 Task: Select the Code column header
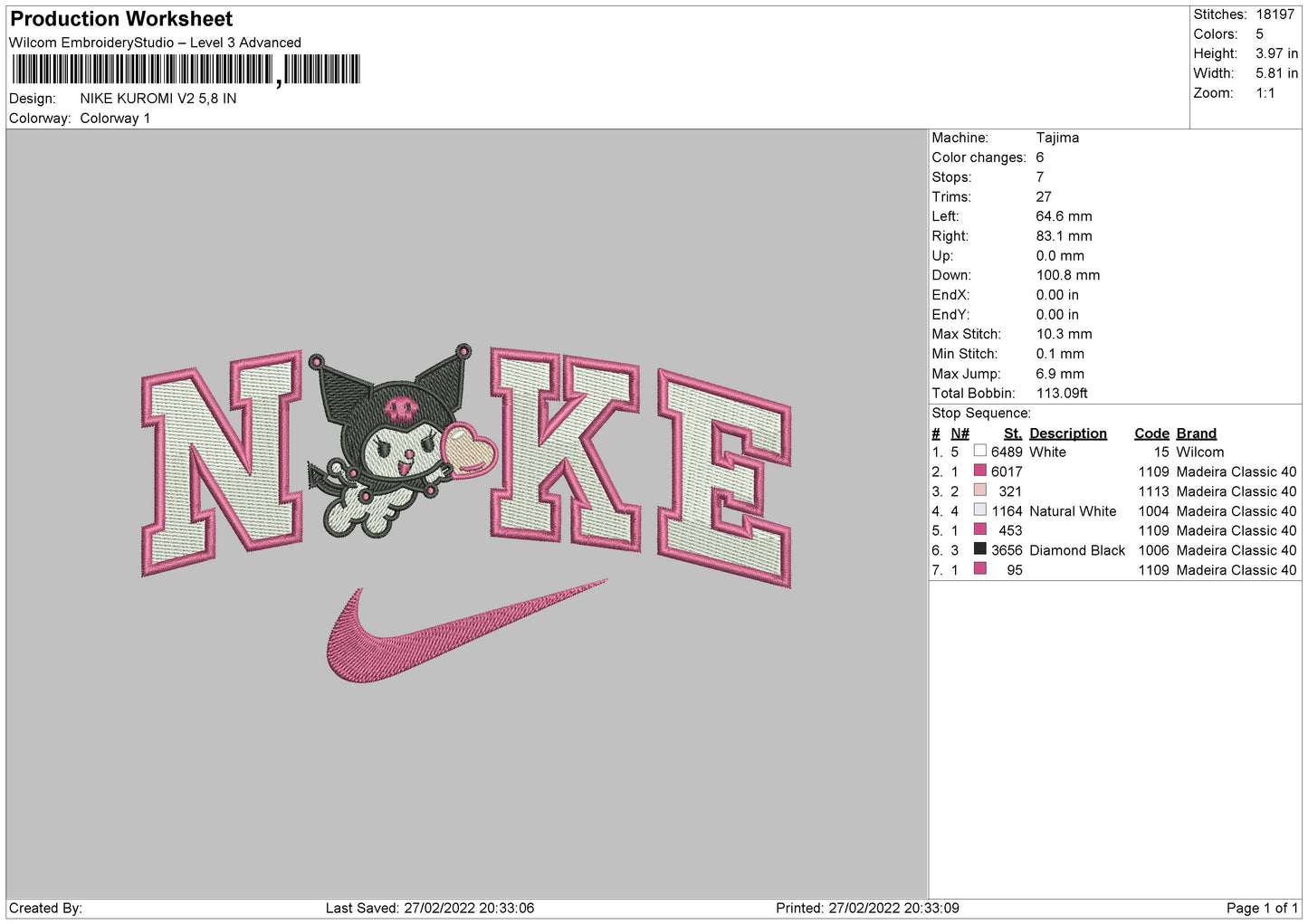(x=1151, y=433)
